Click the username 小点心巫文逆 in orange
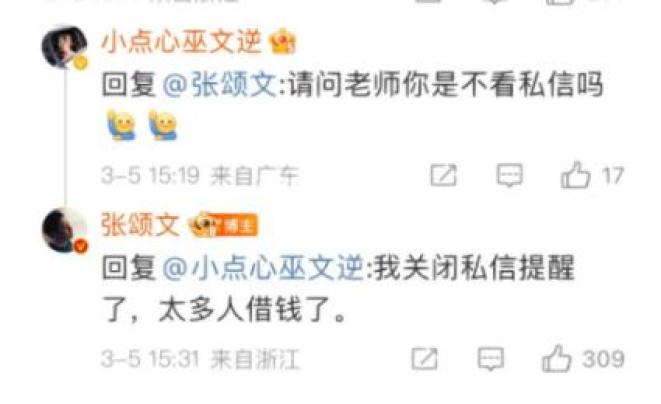Screen dimensions: 661x404 181,43
